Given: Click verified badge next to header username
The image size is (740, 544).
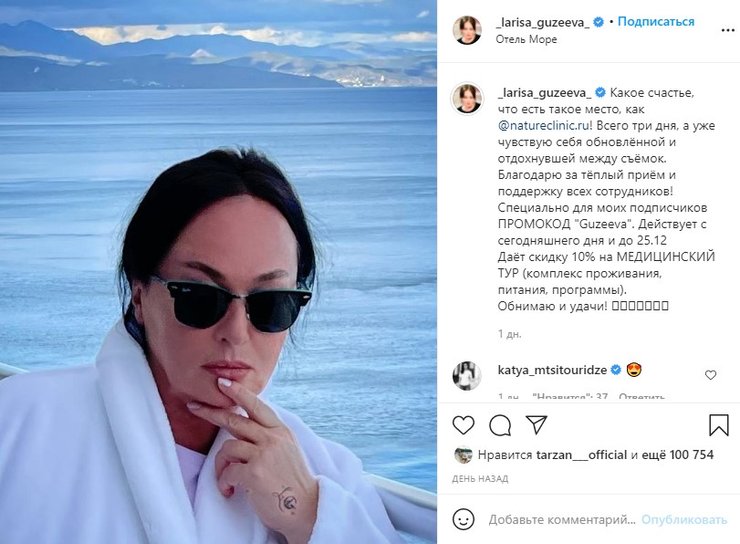Looking at the screenshot, I should coord(598,22).
